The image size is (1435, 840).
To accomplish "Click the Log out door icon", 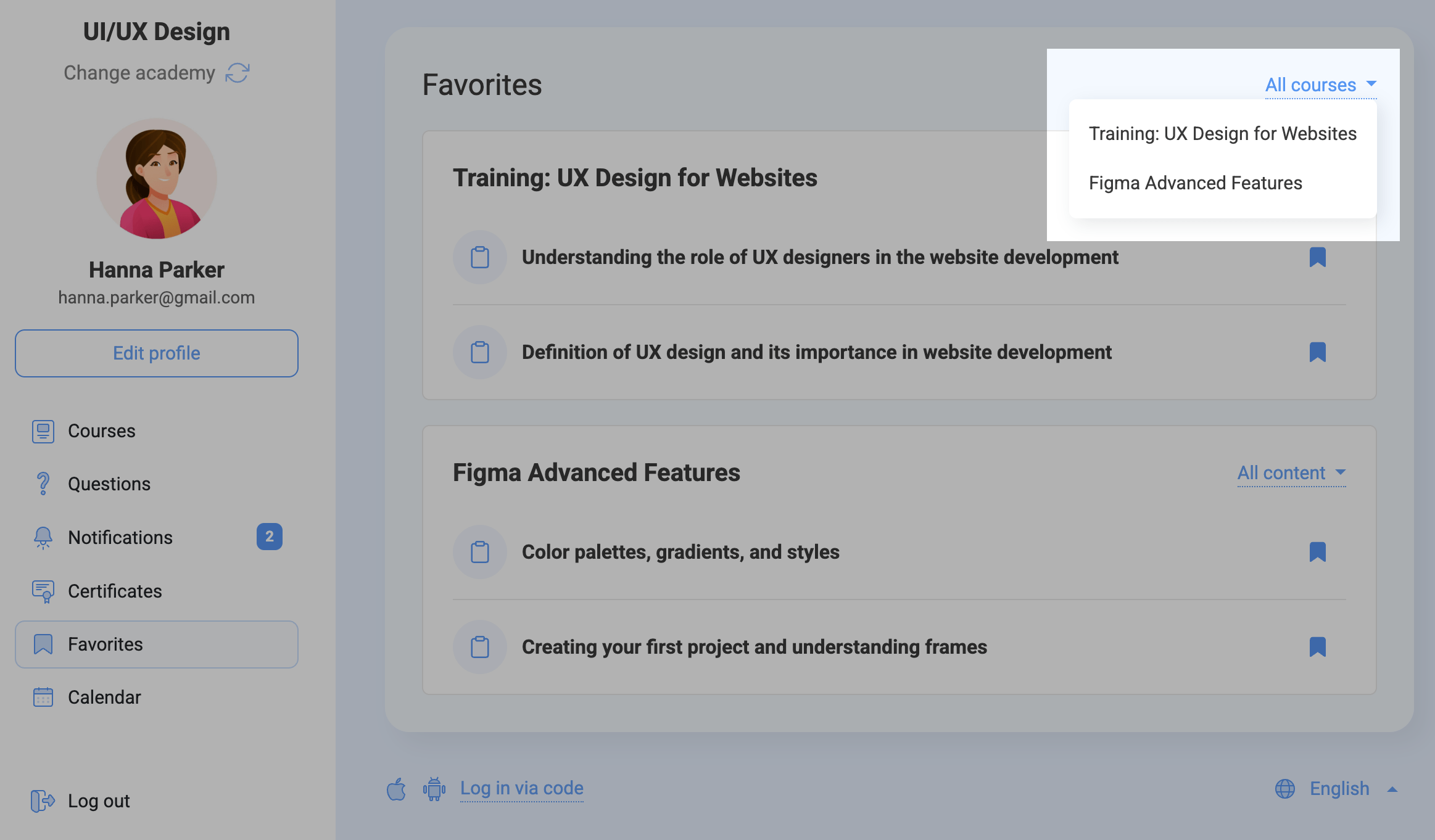I will (x=43, y=801).
